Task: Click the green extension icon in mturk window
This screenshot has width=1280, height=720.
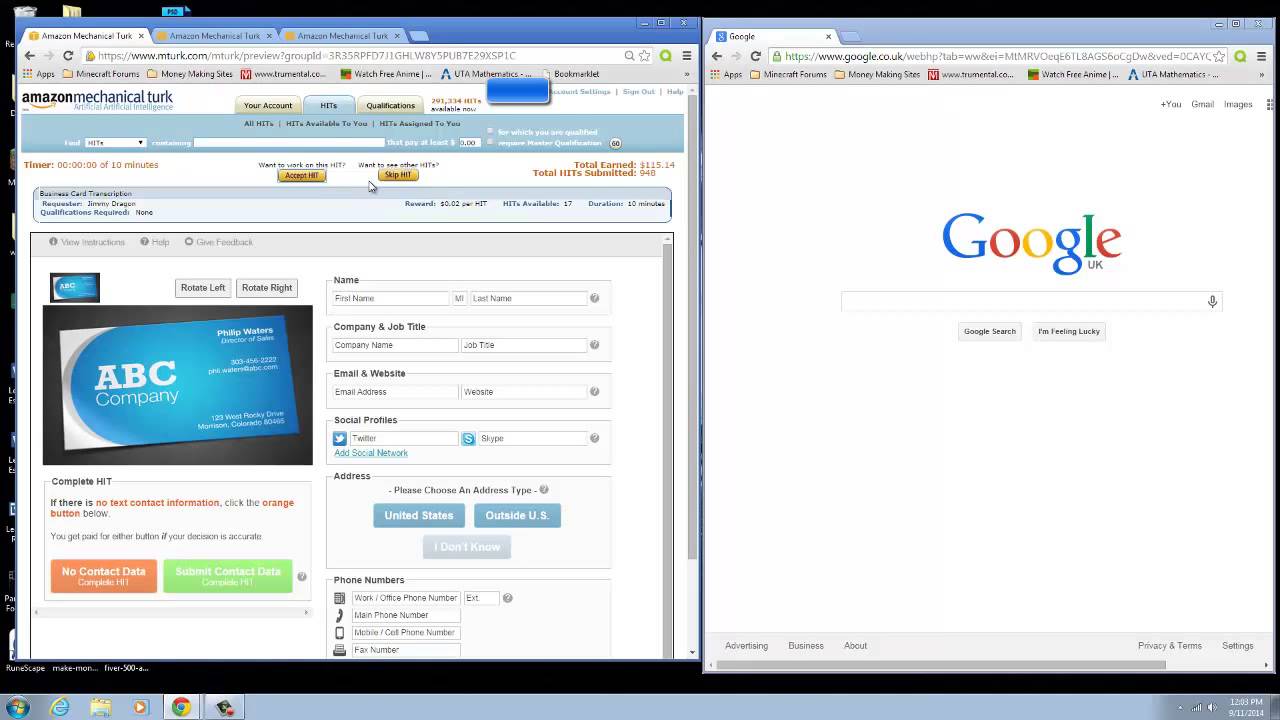Action: click(x=666, y=56)
